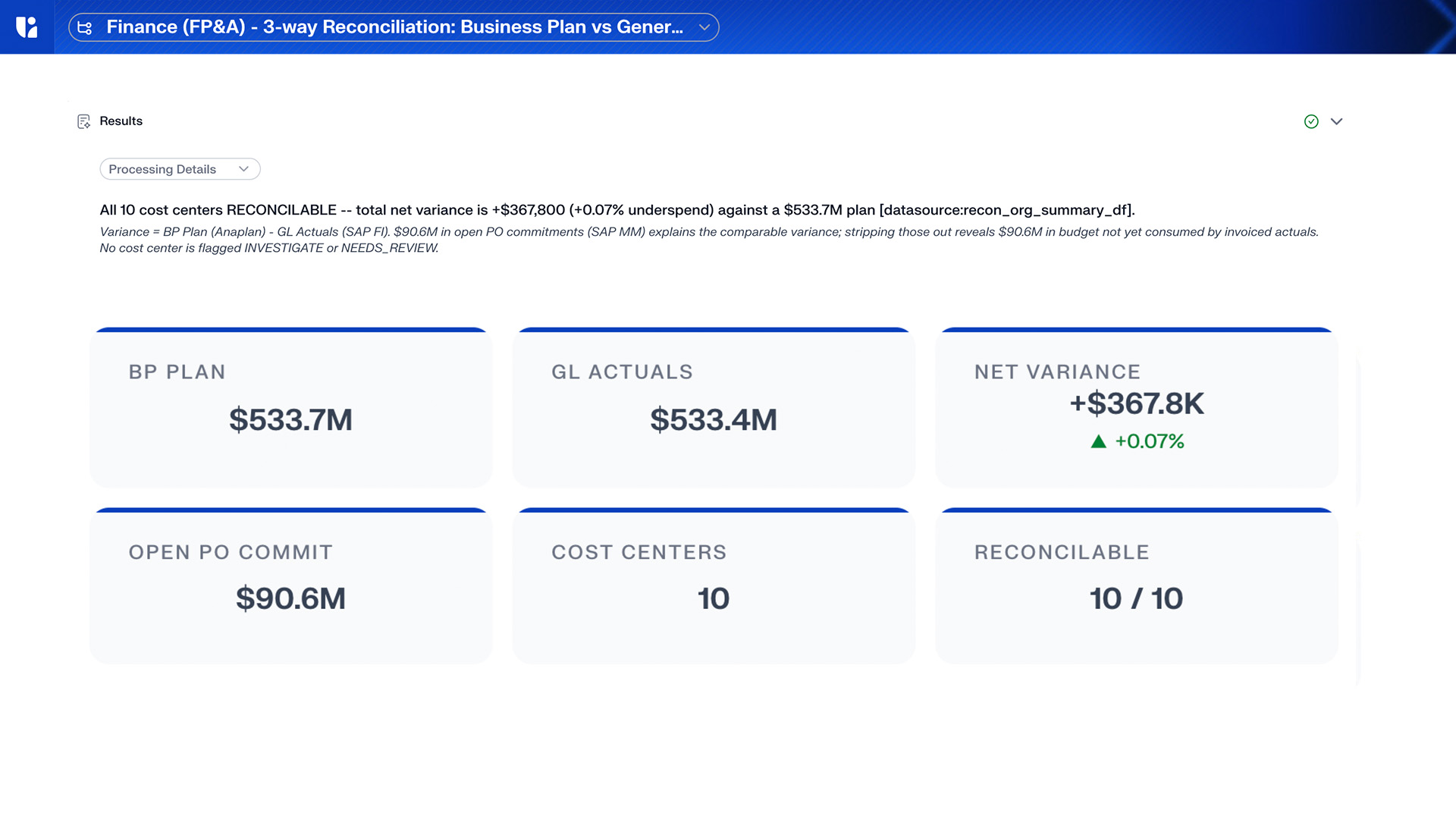Click the workflow icon beside the Finance title
Viewport: 1456px width, 819px height.
point(85,28)
